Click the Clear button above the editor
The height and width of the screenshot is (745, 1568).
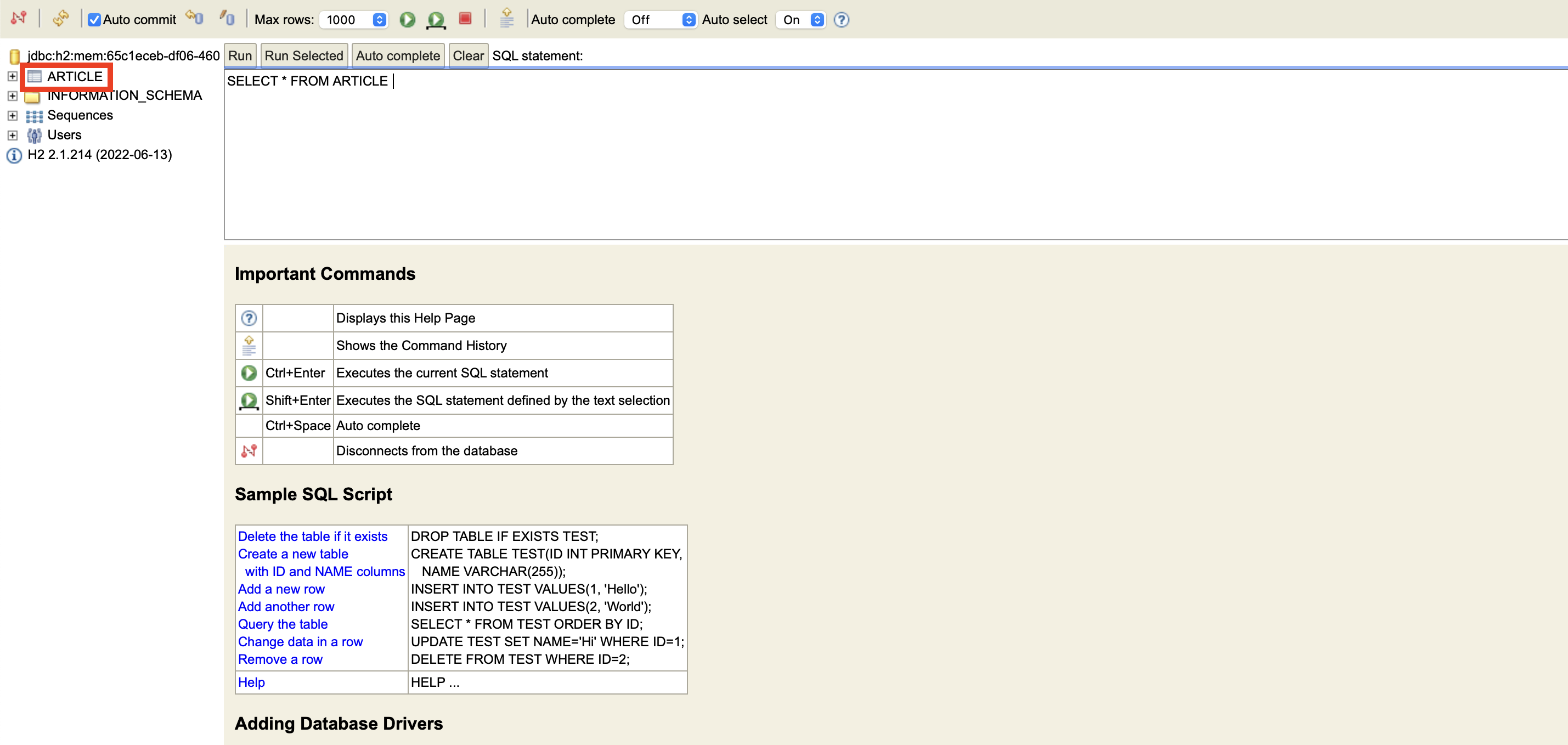pos(467,55)
